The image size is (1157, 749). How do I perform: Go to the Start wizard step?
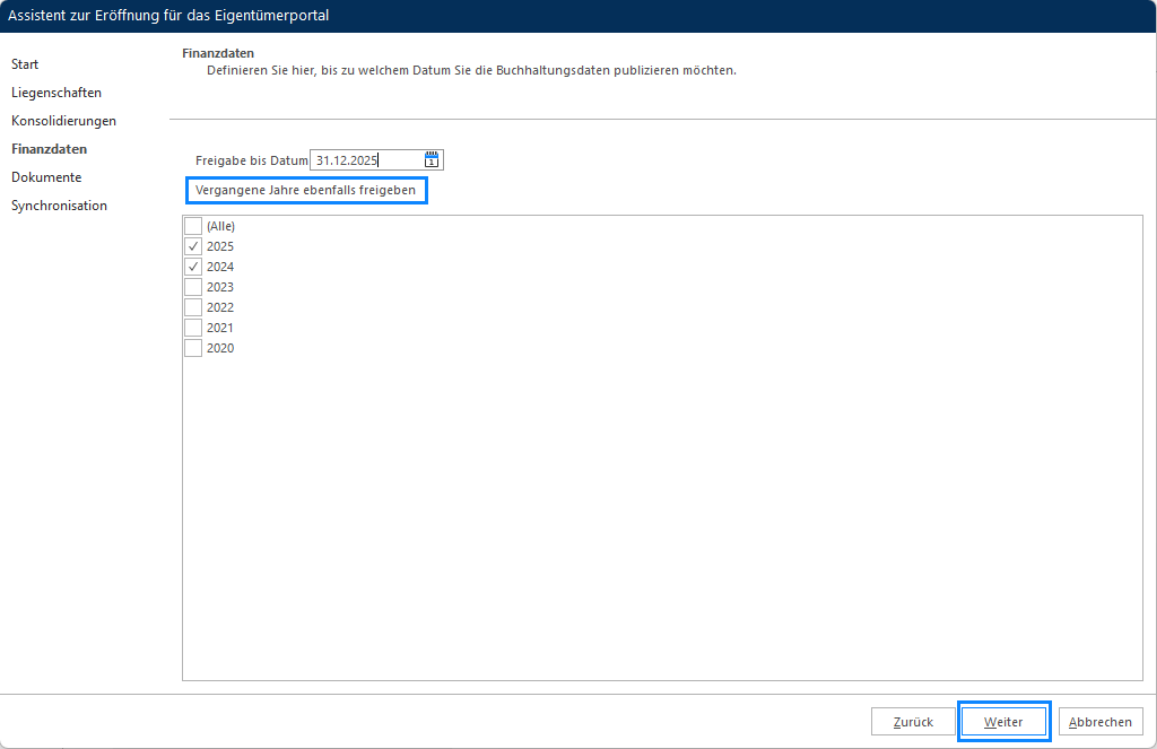25,64
